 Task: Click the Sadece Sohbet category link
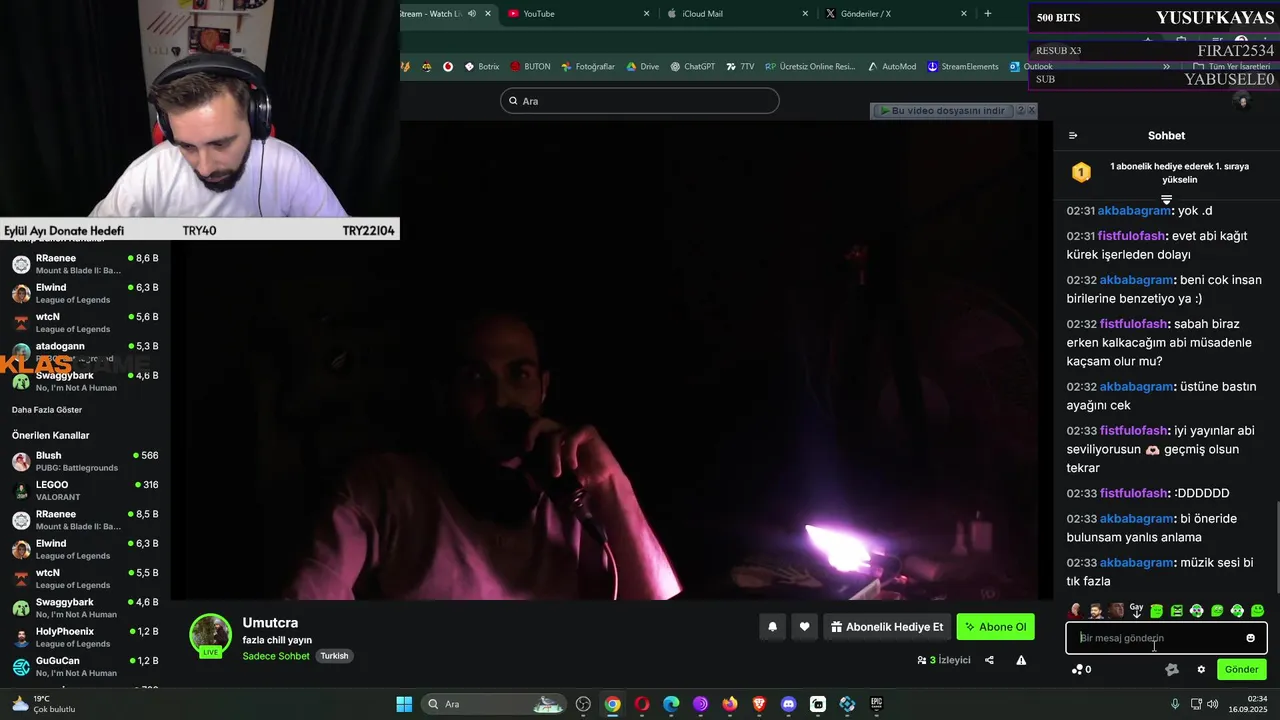(x=276, y=656)
